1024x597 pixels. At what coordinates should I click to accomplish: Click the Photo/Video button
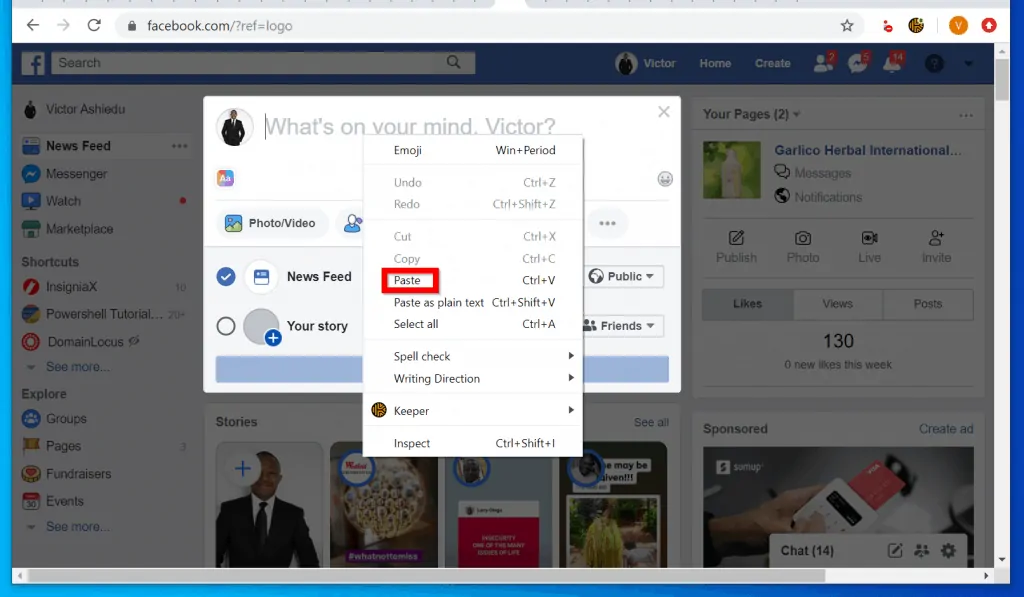270,223
